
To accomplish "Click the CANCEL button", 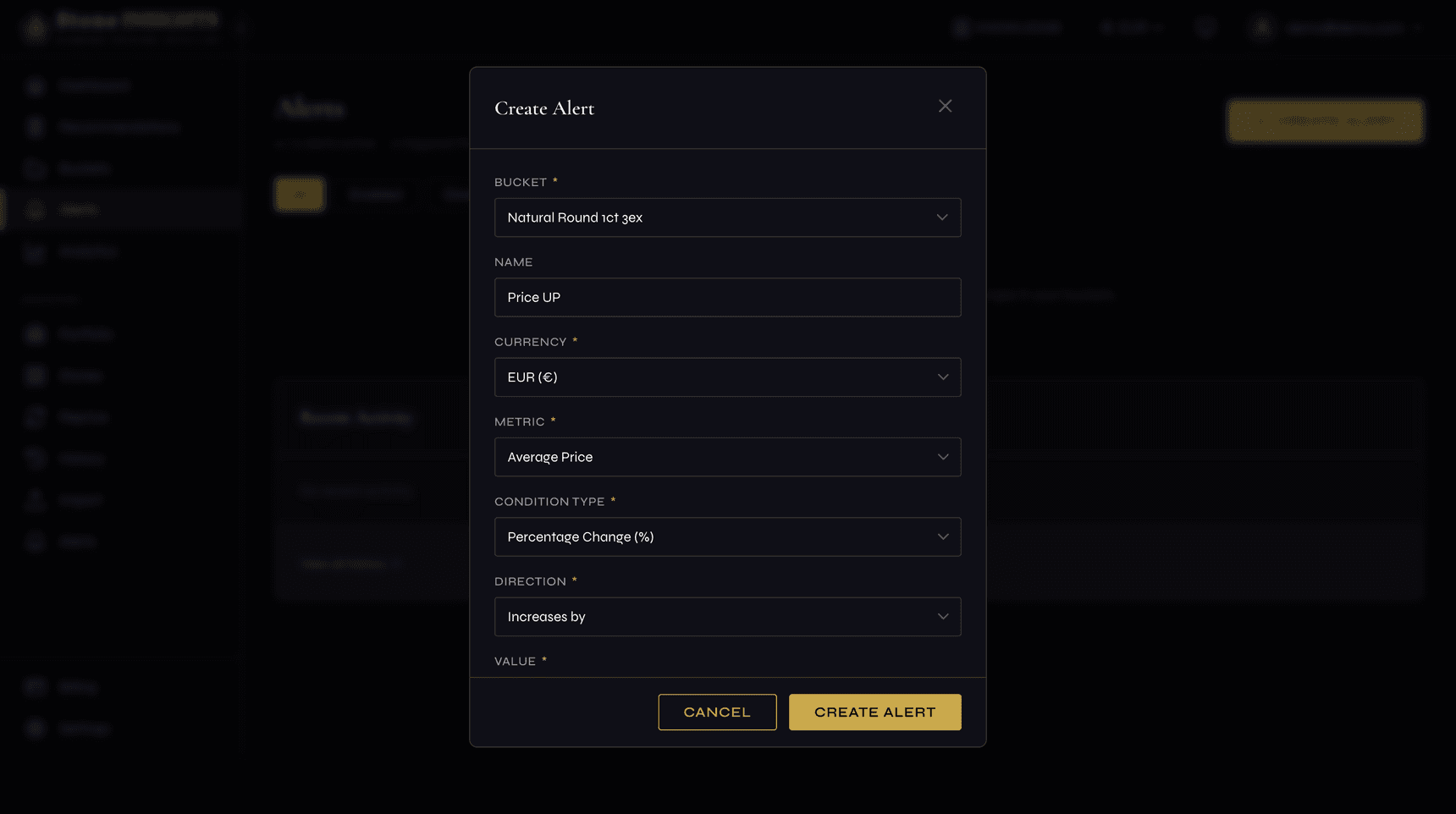I will click(717, 712).
